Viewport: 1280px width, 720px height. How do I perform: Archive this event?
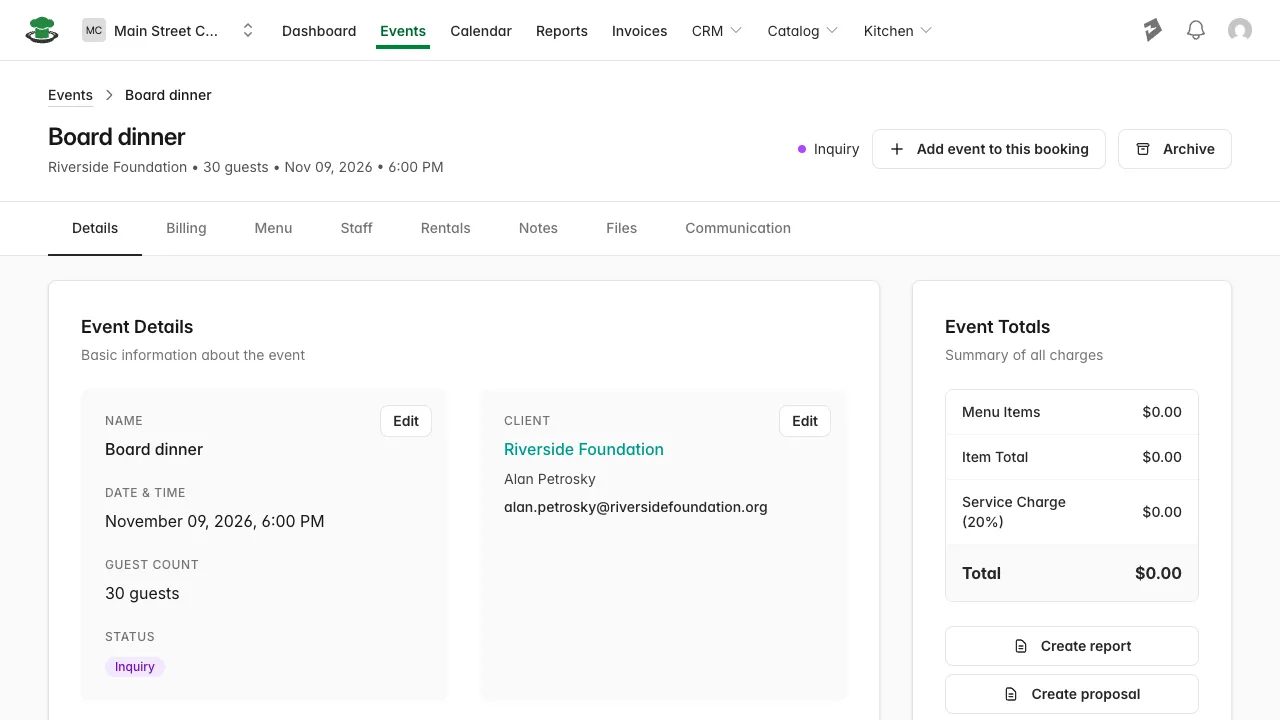pyautogui.click(x=1175, y=149)
